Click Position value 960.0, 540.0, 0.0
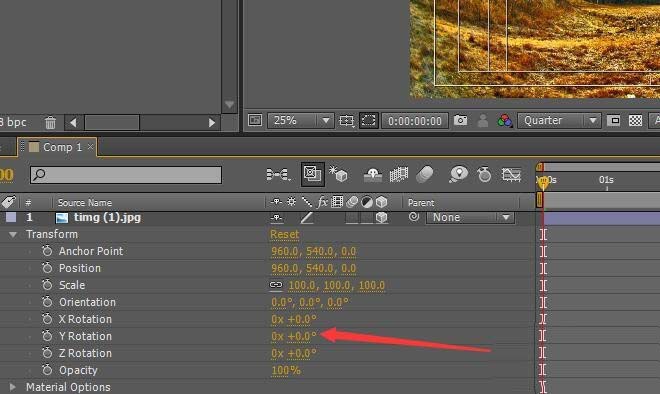The height and width of the screenshot is (394, 660). point(313,269)
